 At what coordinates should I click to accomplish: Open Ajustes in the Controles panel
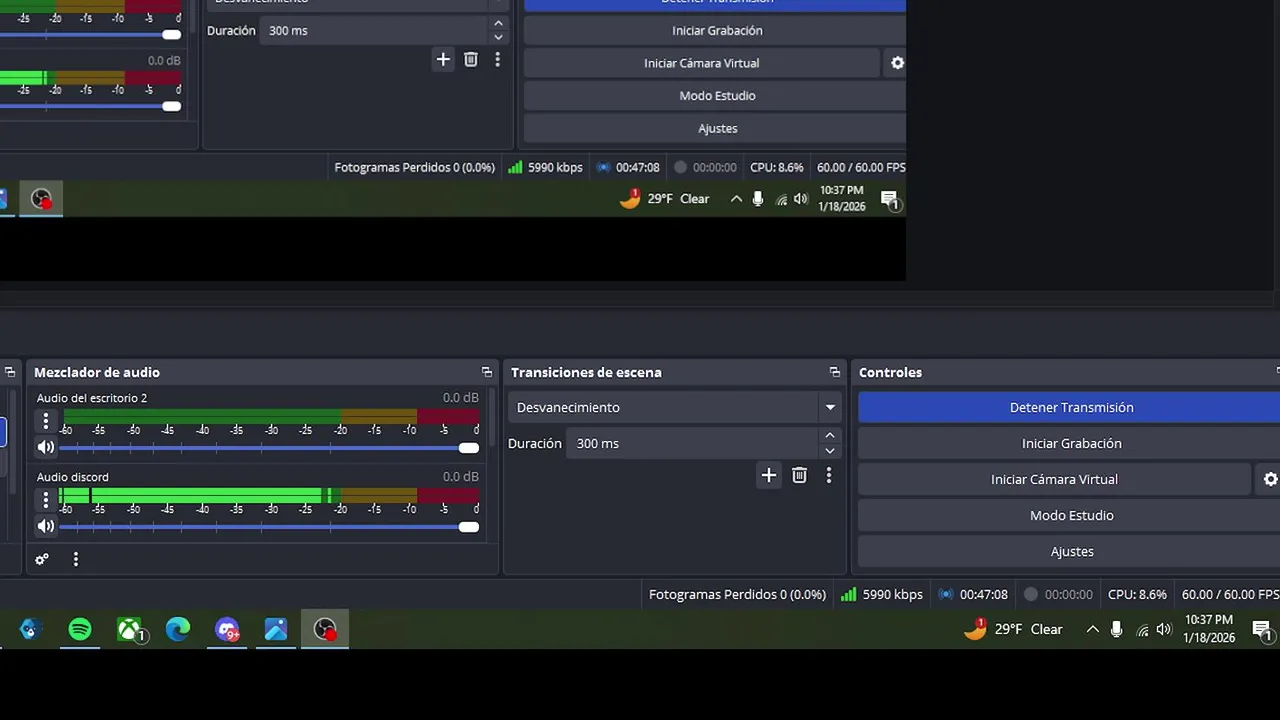pyautogui.click(x=1071, y=551)
